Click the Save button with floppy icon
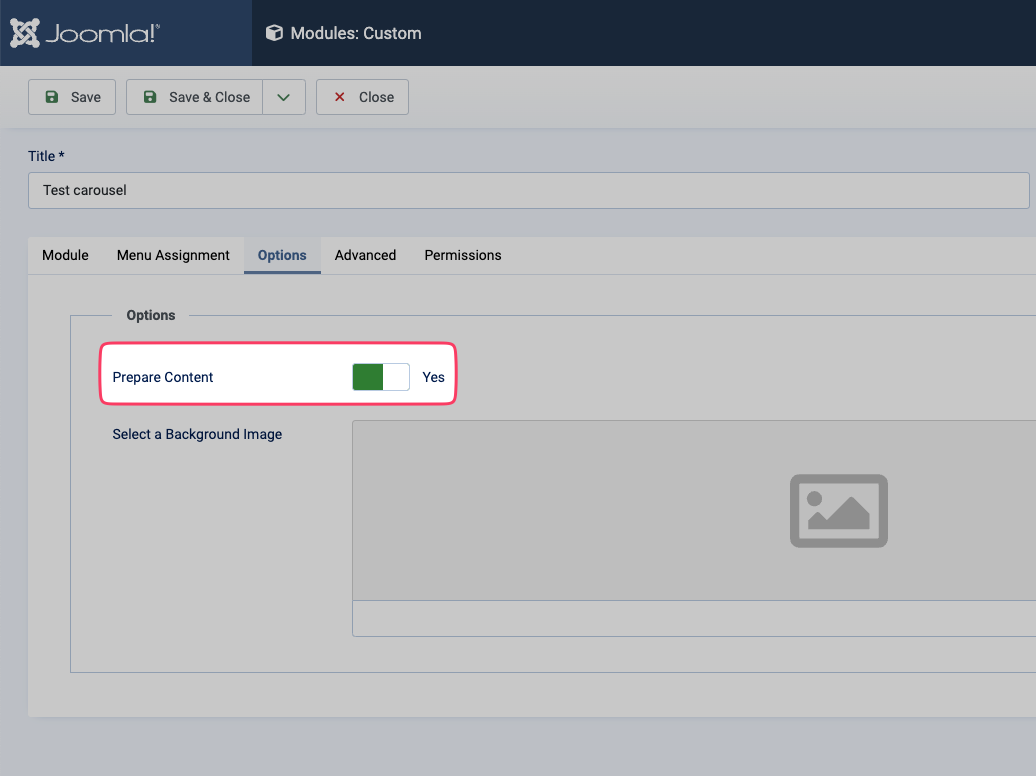 [x=72, y=97]
